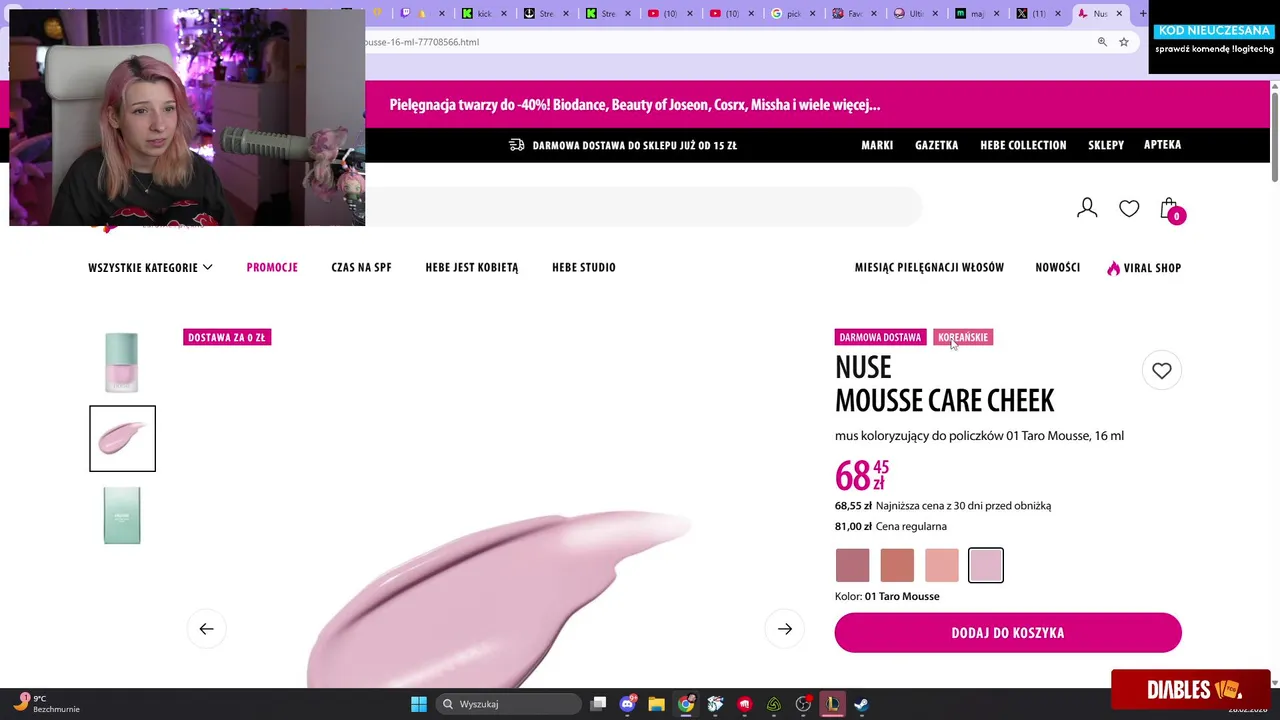Switch to the Google 'pick' tab
The width and height of the screenshot is (1280, 720).
(x=792, y=13)
